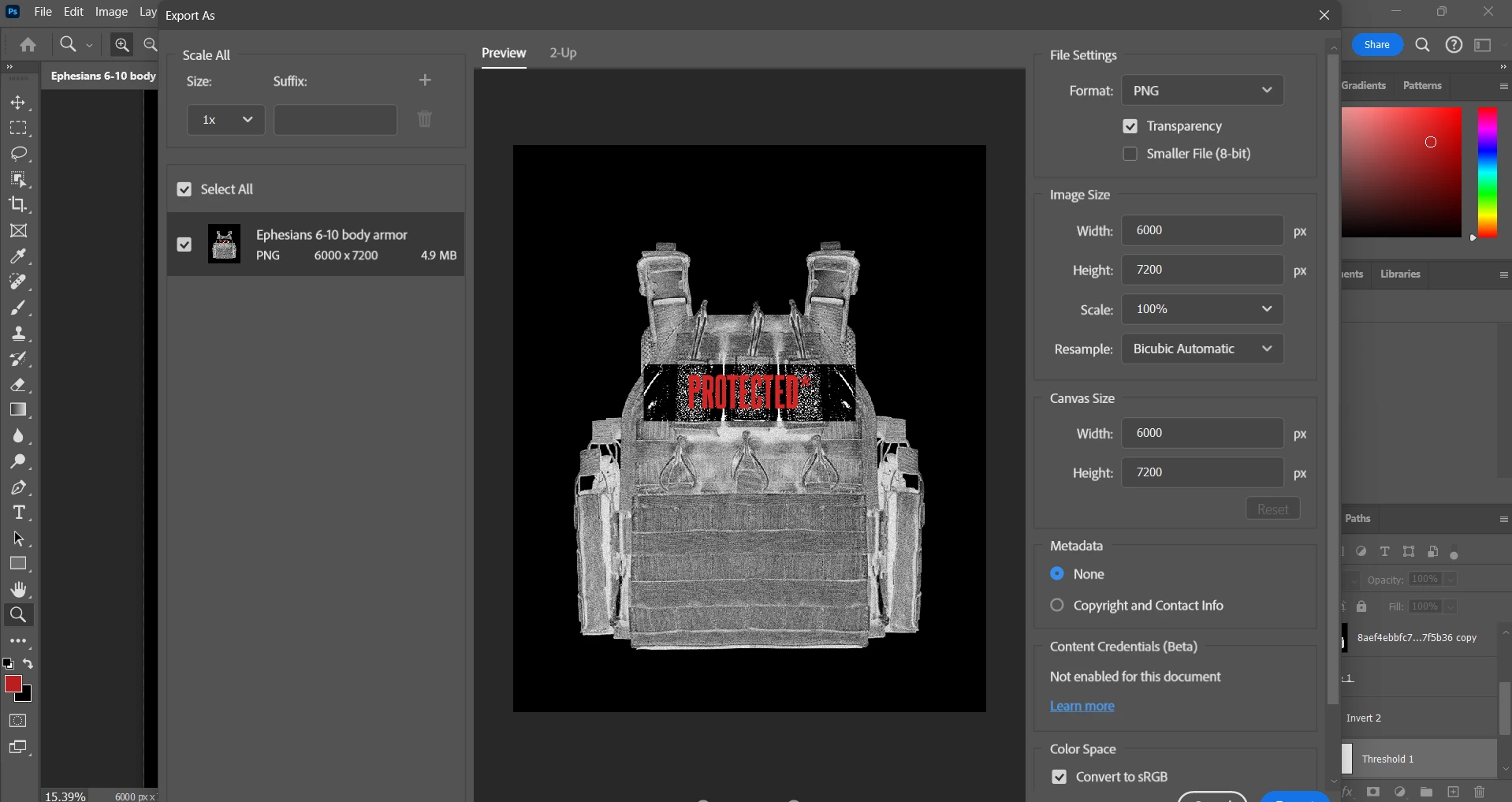
Task: Select the Lasso tool
Action: tap(18, 154)
